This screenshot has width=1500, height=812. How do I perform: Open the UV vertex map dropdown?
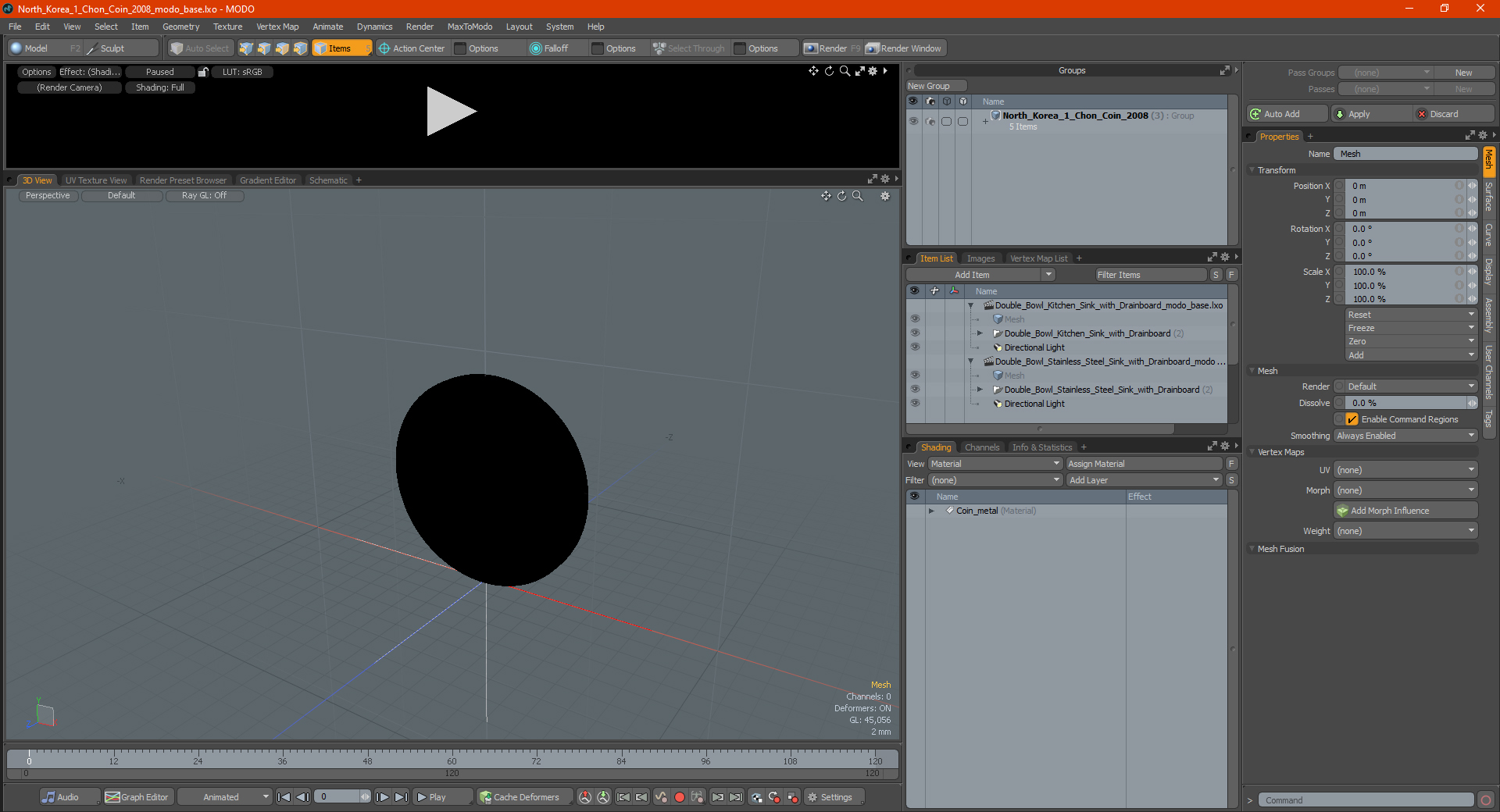(x=1405, y=470)
